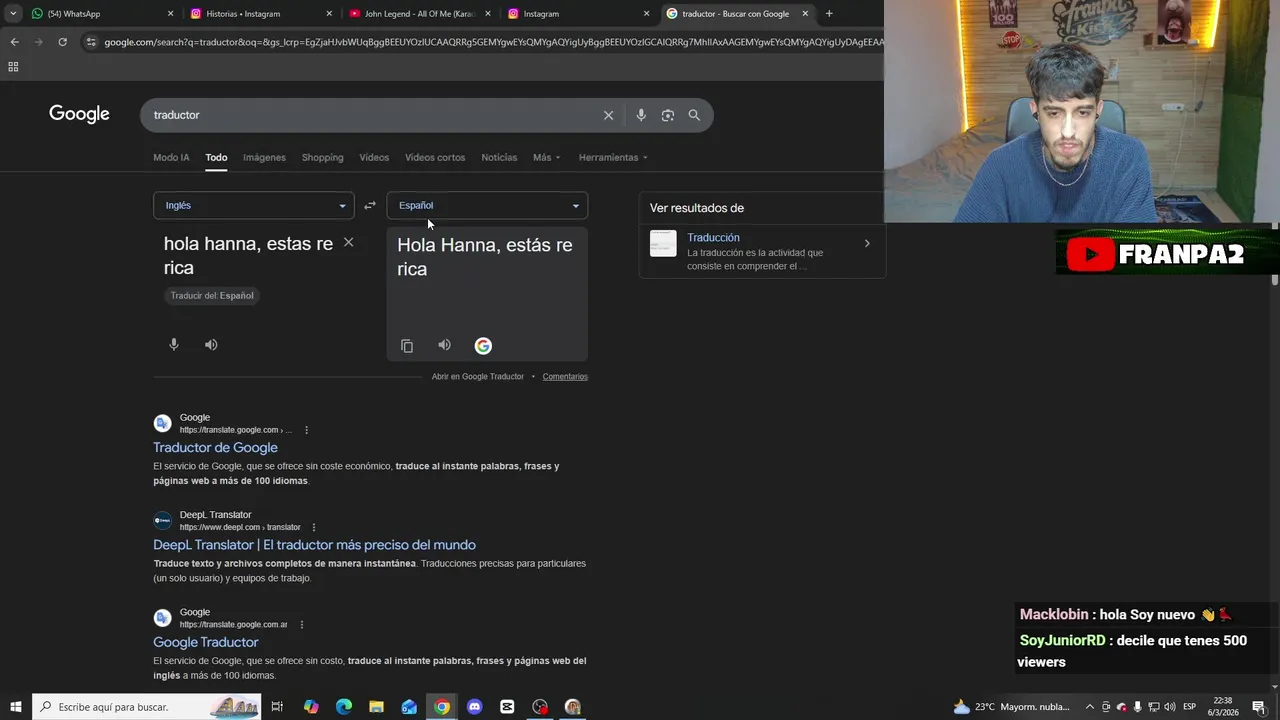The image size is (1280, 720).
Task: Click the Google G icon under translation
Action: (483, 346)
